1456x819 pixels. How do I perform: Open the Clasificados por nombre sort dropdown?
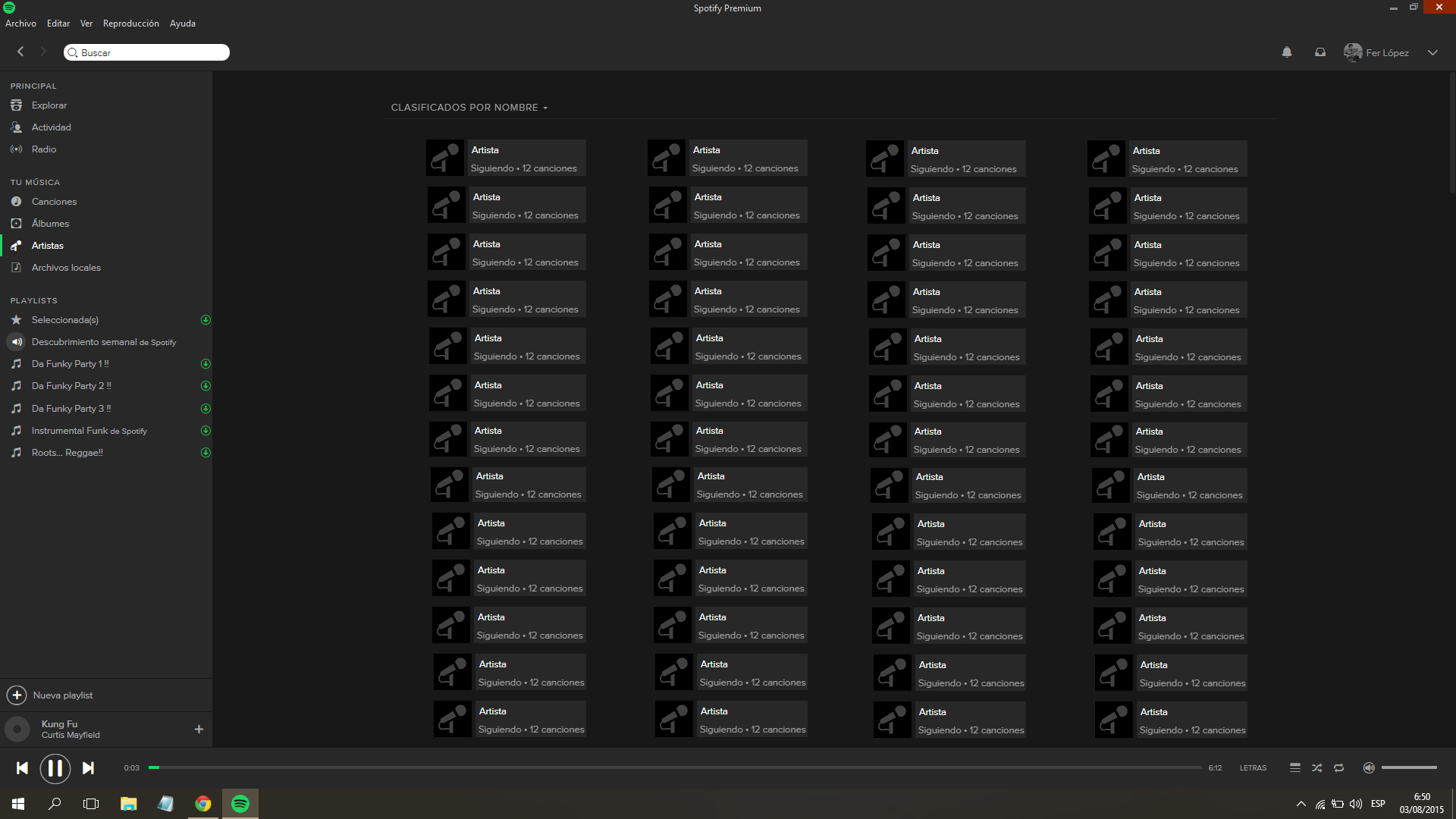(x=469, y=108)
